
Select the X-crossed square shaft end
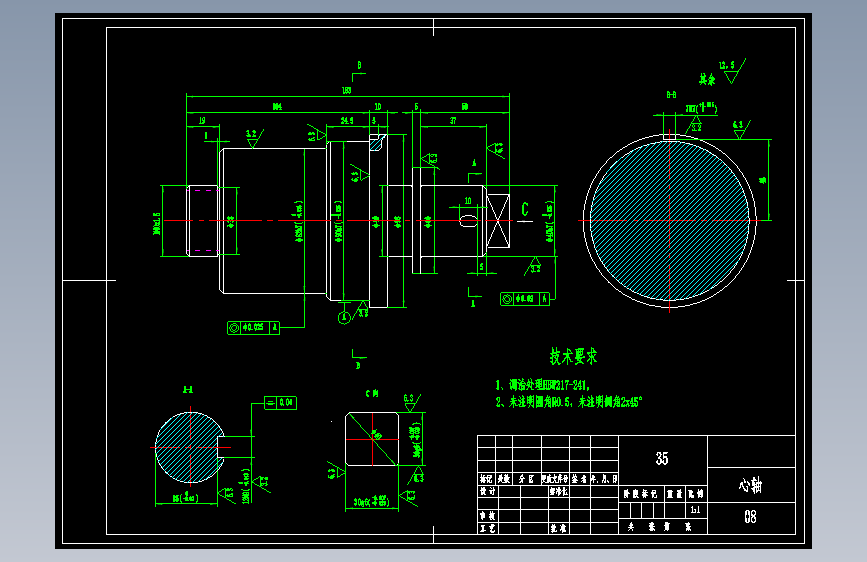click(498, 221)
